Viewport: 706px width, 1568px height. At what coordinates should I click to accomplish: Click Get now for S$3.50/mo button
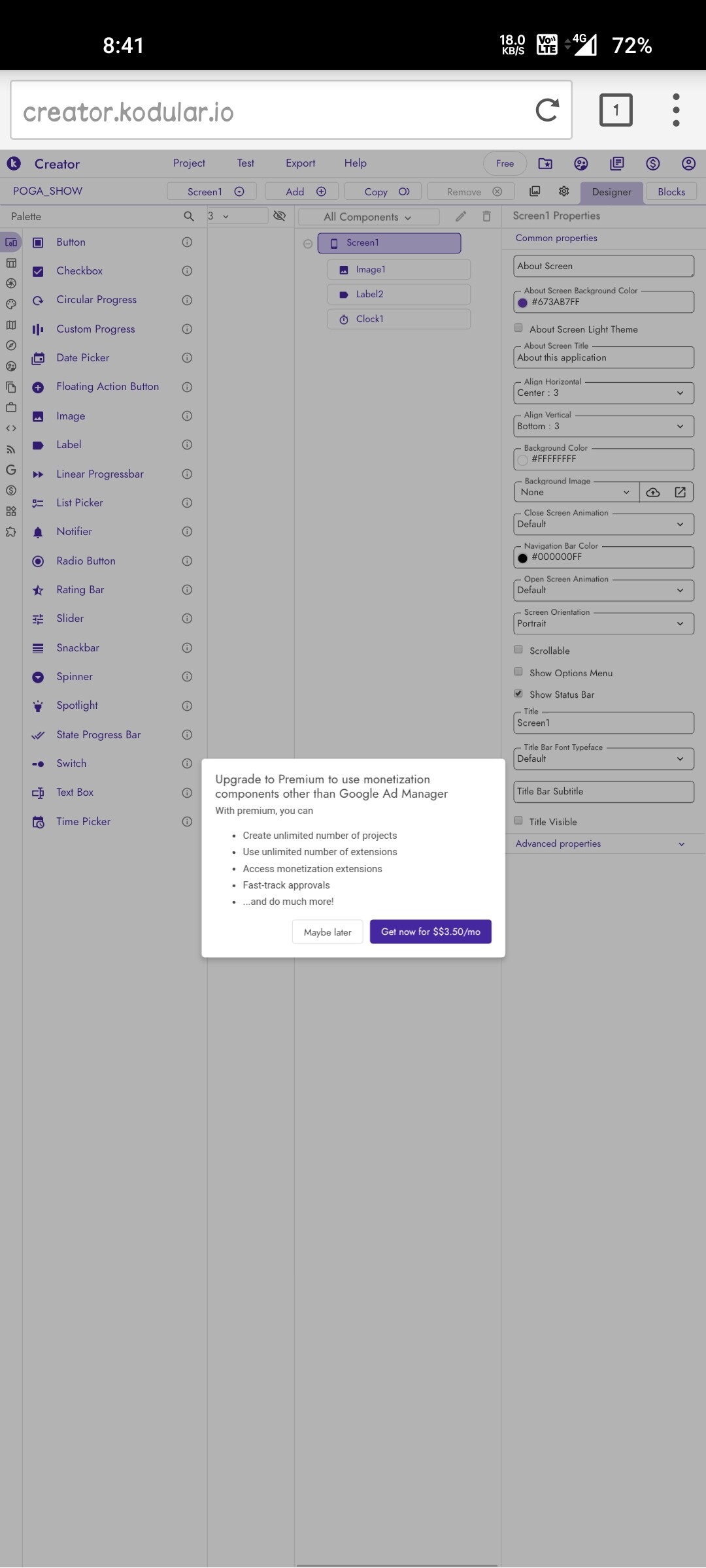pos(431,932)
